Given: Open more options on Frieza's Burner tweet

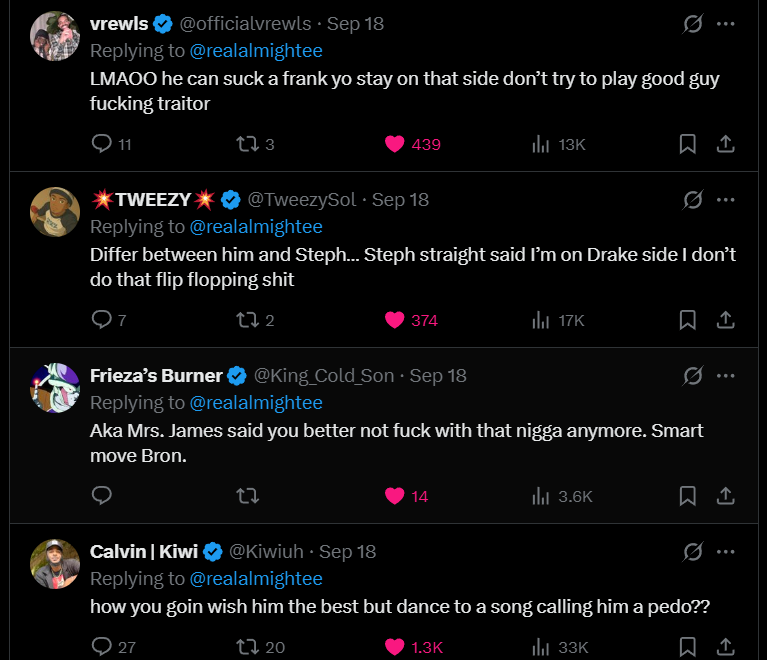Looking at the screenshot, I should [x=726, y=375].
